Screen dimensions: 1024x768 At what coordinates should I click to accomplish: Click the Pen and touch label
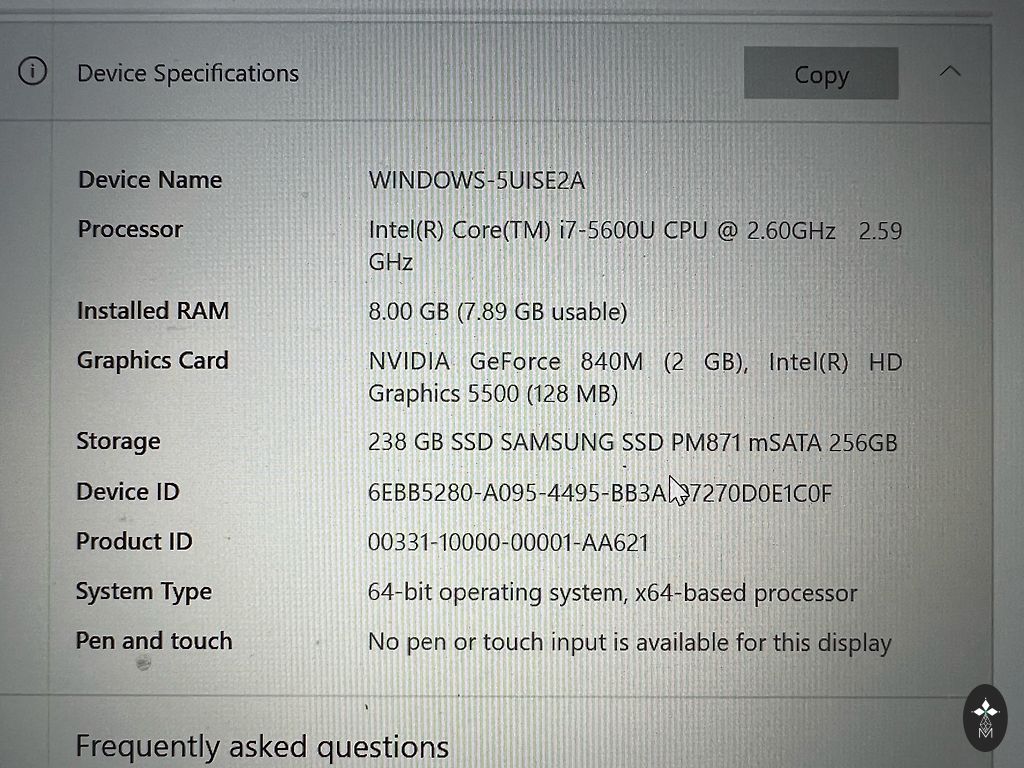pyautogui.click(x=154, y=641)
